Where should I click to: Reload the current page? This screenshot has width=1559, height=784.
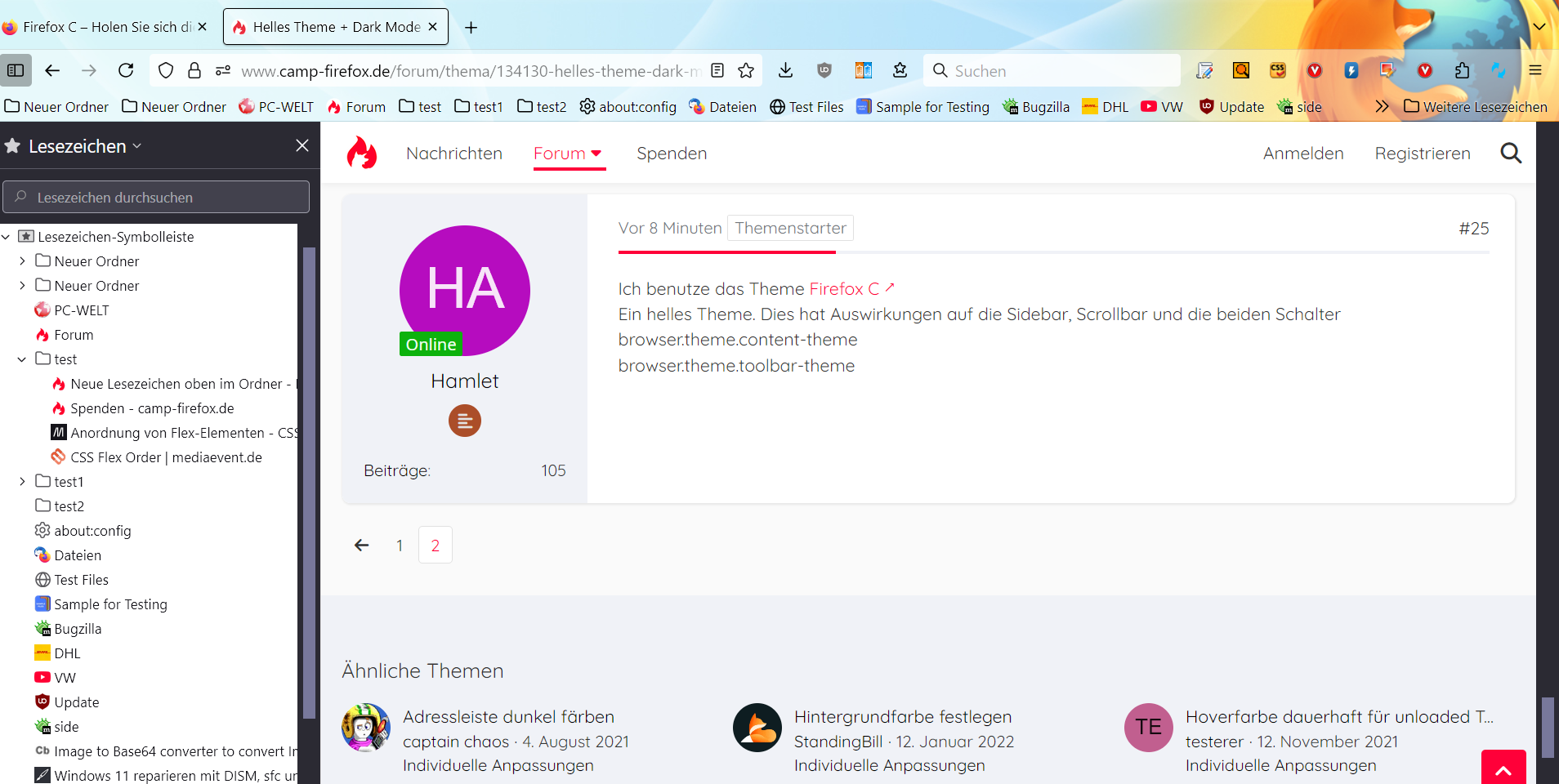point(126,71)
